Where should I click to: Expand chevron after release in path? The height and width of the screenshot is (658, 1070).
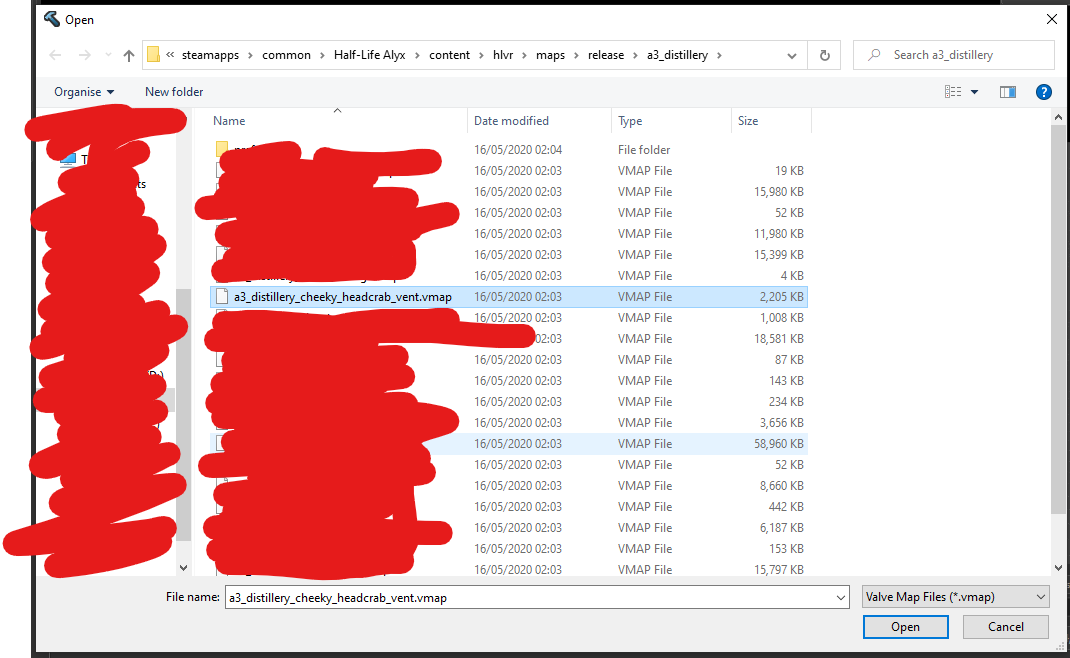635,55
